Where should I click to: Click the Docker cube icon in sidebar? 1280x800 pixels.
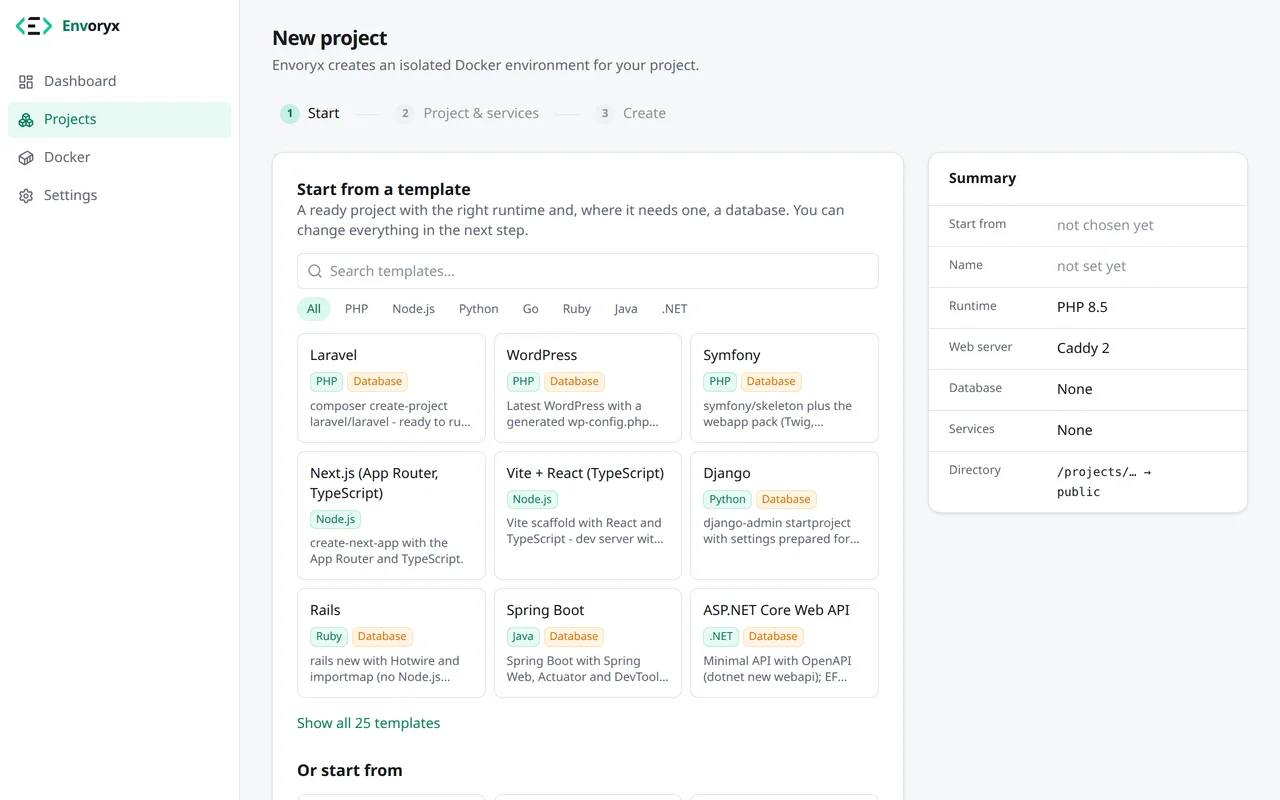point(26,158)
